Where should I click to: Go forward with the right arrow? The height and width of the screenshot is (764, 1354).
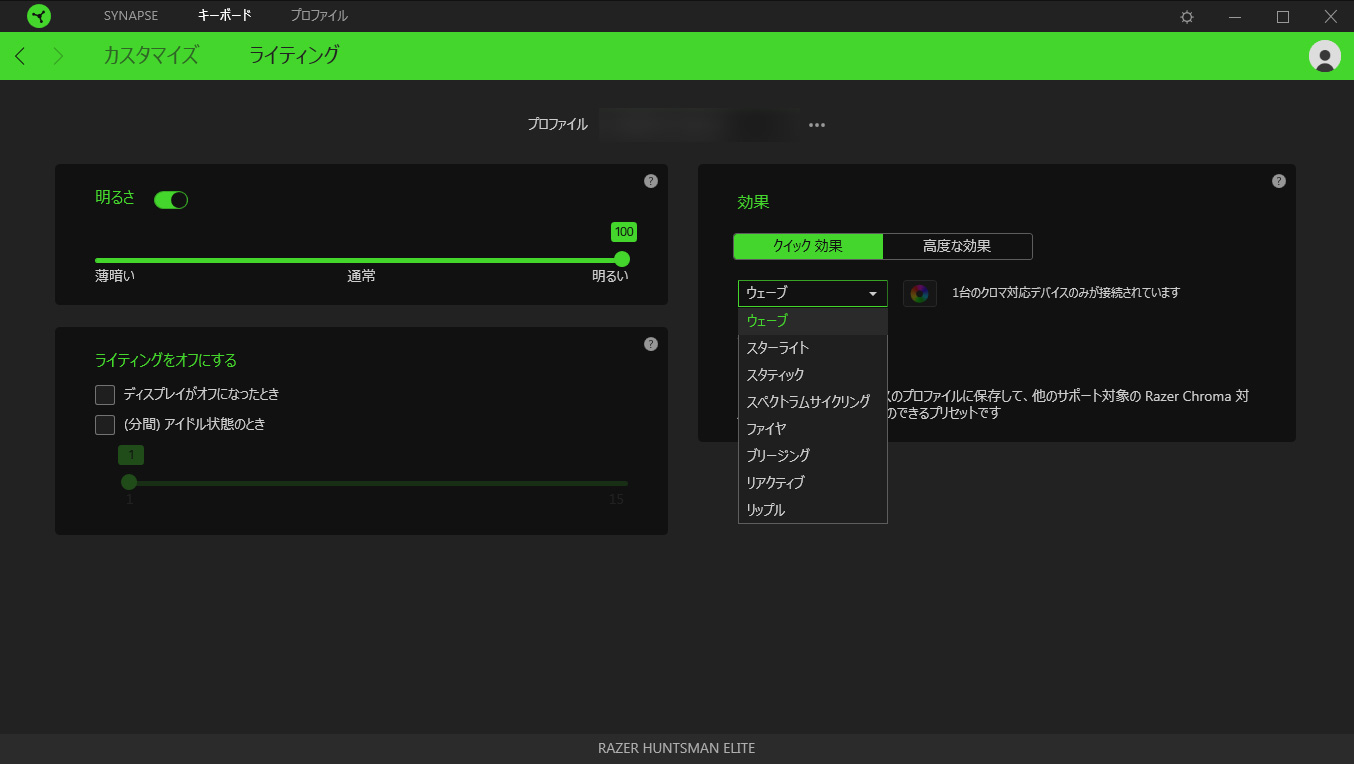(58, 56)
